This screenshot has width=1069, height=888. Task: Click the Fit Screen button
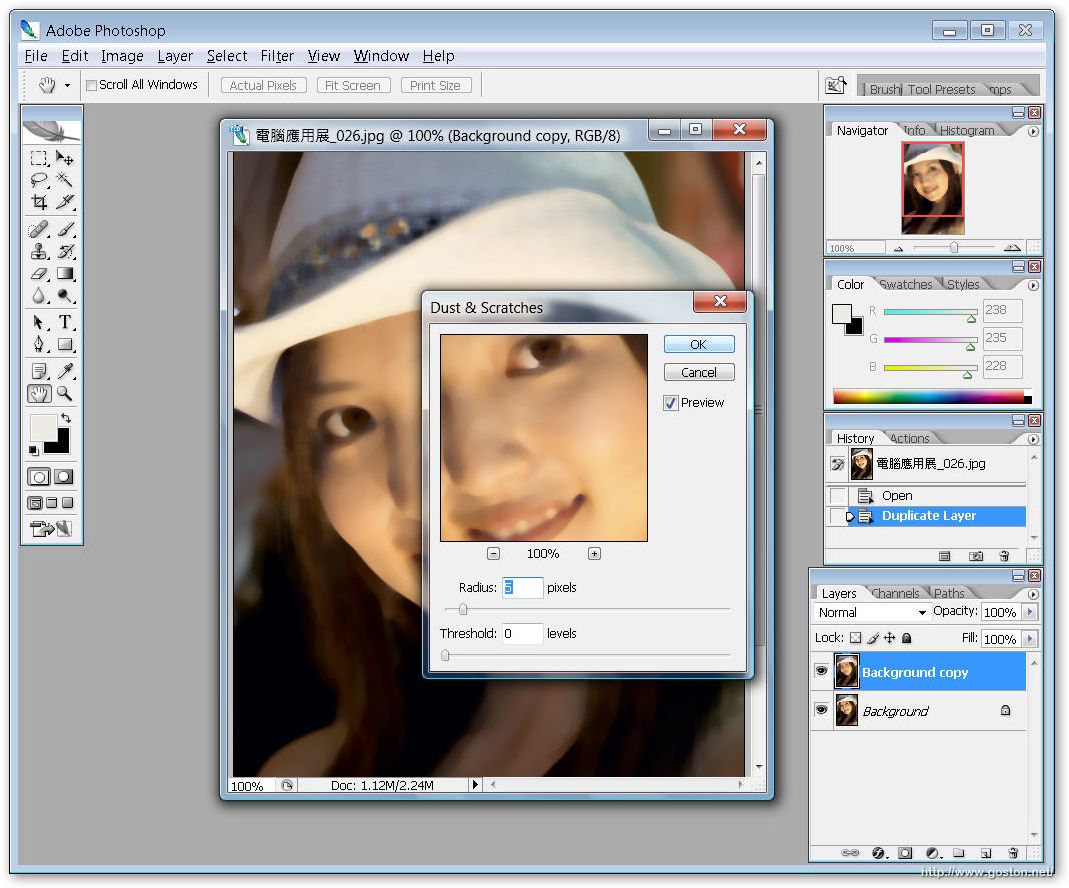tap(353, 85)
